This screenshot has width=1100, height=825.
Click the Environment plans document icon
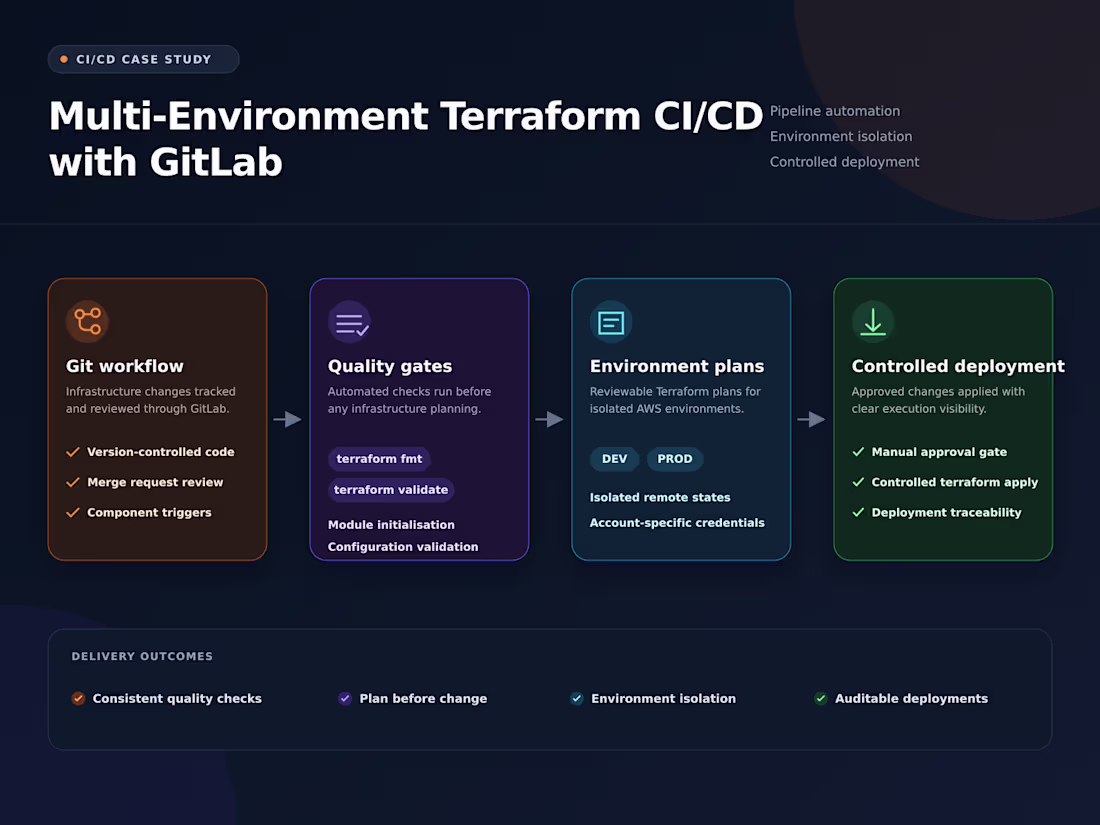[x=611, y=322]
